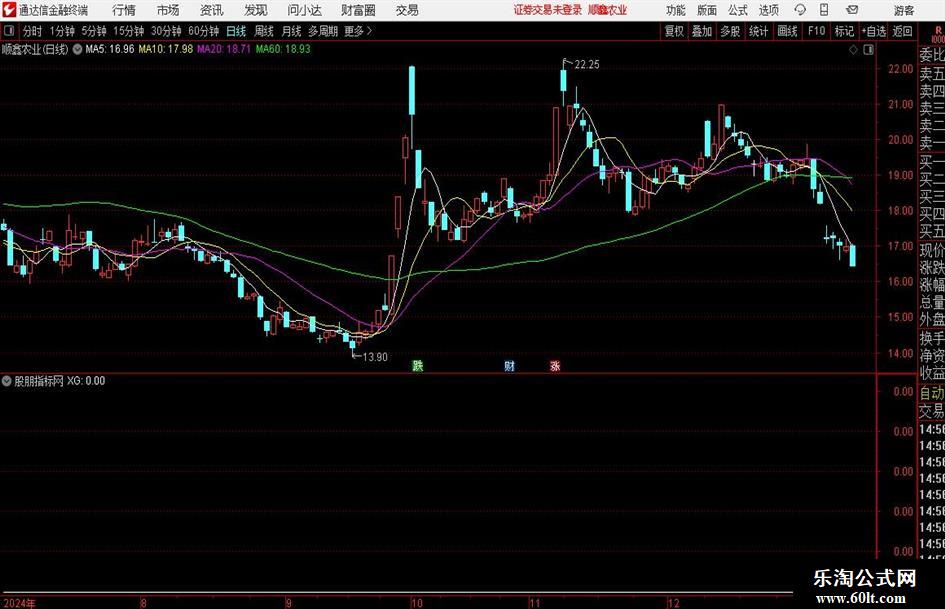Screen dimensions: 945x609
Task: Click the 标记 mark button
Action: pyautogui.click(x=844, y=31)
